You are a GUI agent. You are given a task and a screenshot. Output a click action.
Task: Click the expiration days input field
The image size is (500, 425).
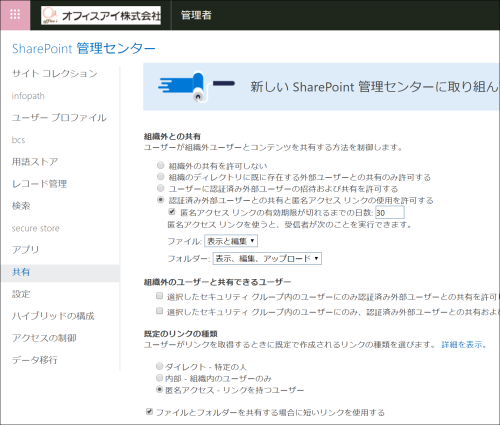tap(390, 212)
